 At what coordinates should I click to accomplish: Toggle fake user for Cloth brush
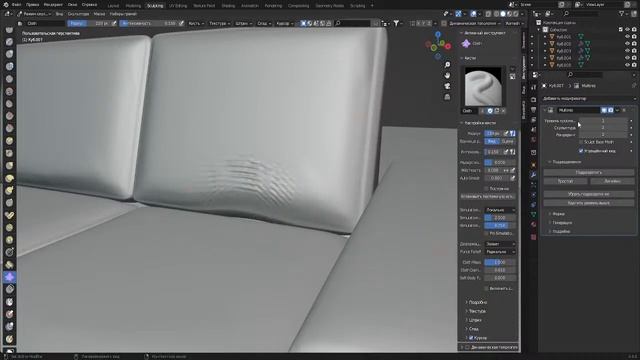[x=490, y=111]
